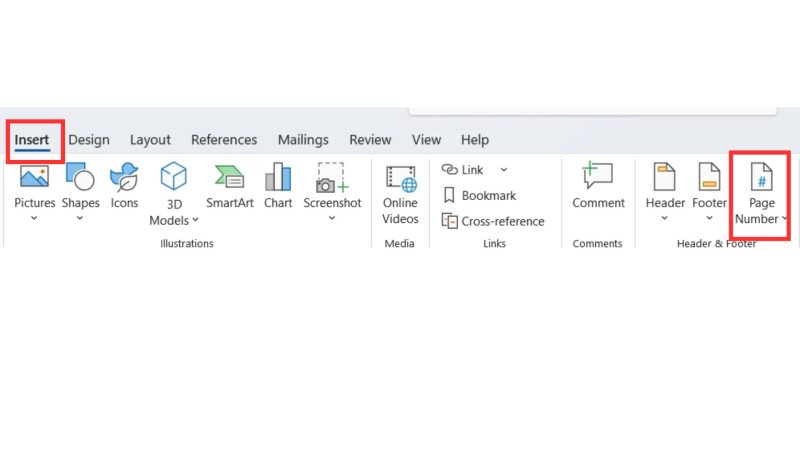
Task: Open the Help tab
Action: [474, 140]
